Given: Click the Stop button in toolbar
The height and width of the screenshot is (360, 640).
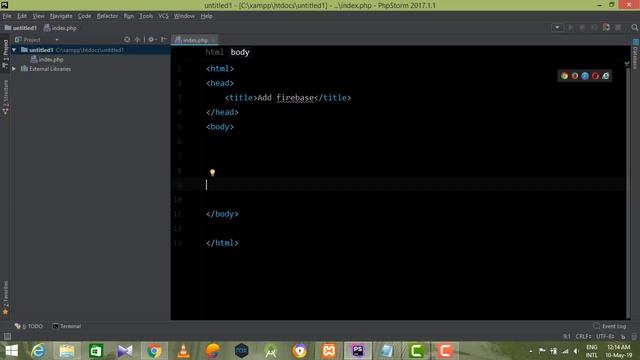Looking at the screenshot, I should (x=618, y=27).
